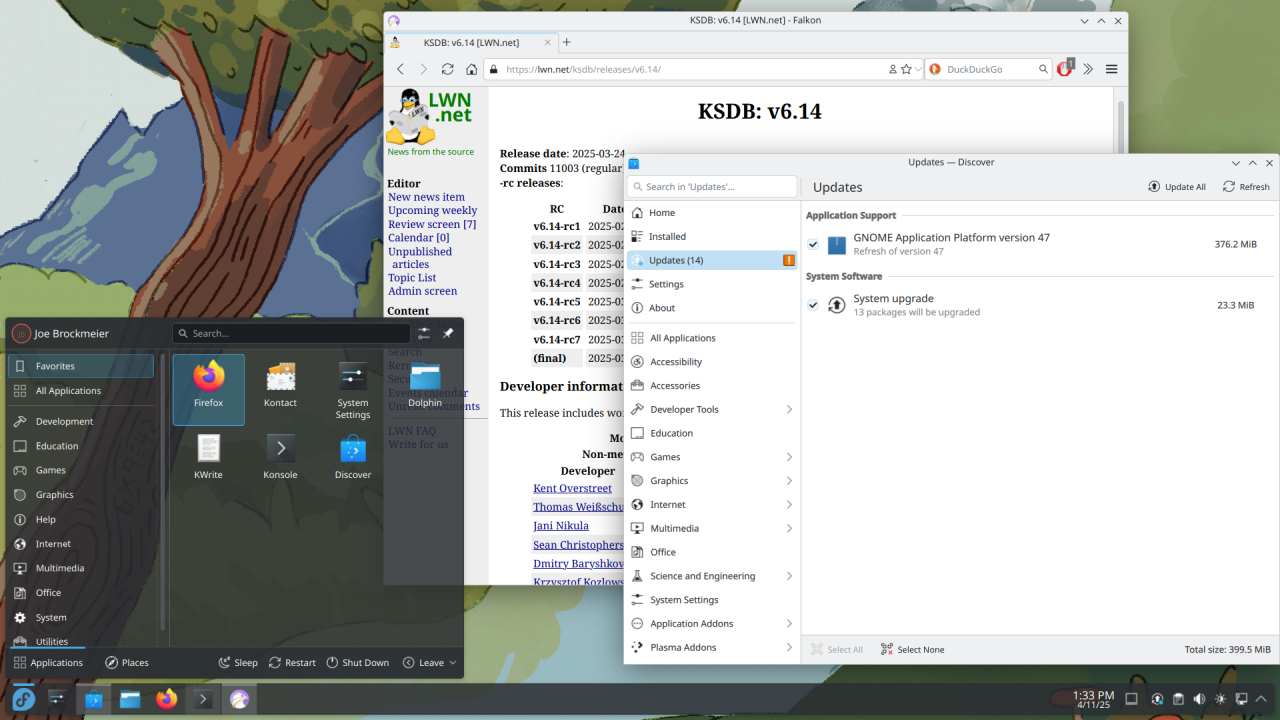
Task: Select Installed in the Discover sidebar
Action: coord(667,236)
